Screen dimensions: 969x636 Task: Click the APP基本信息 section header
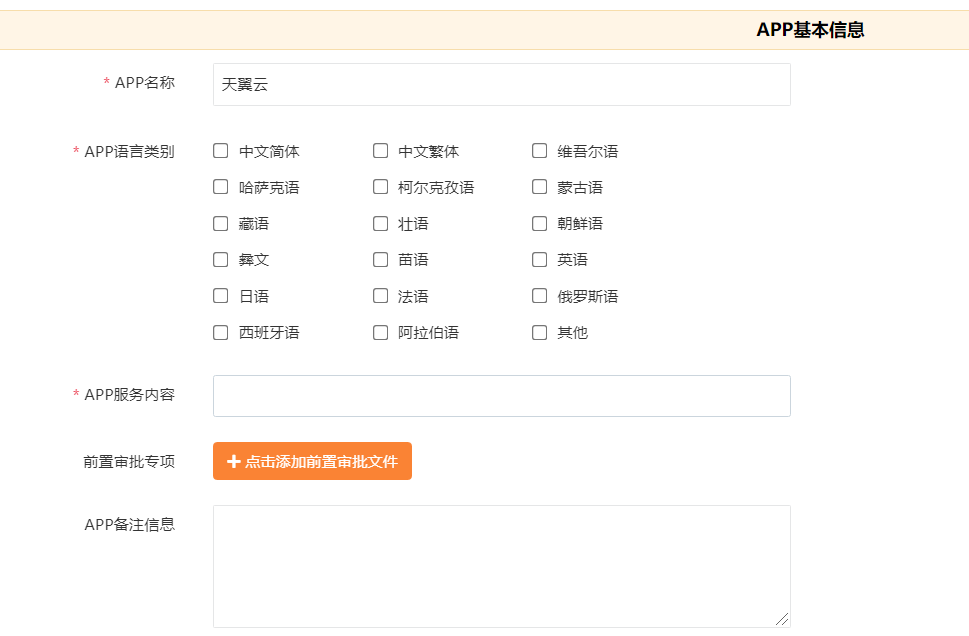(x=810, y=30)
